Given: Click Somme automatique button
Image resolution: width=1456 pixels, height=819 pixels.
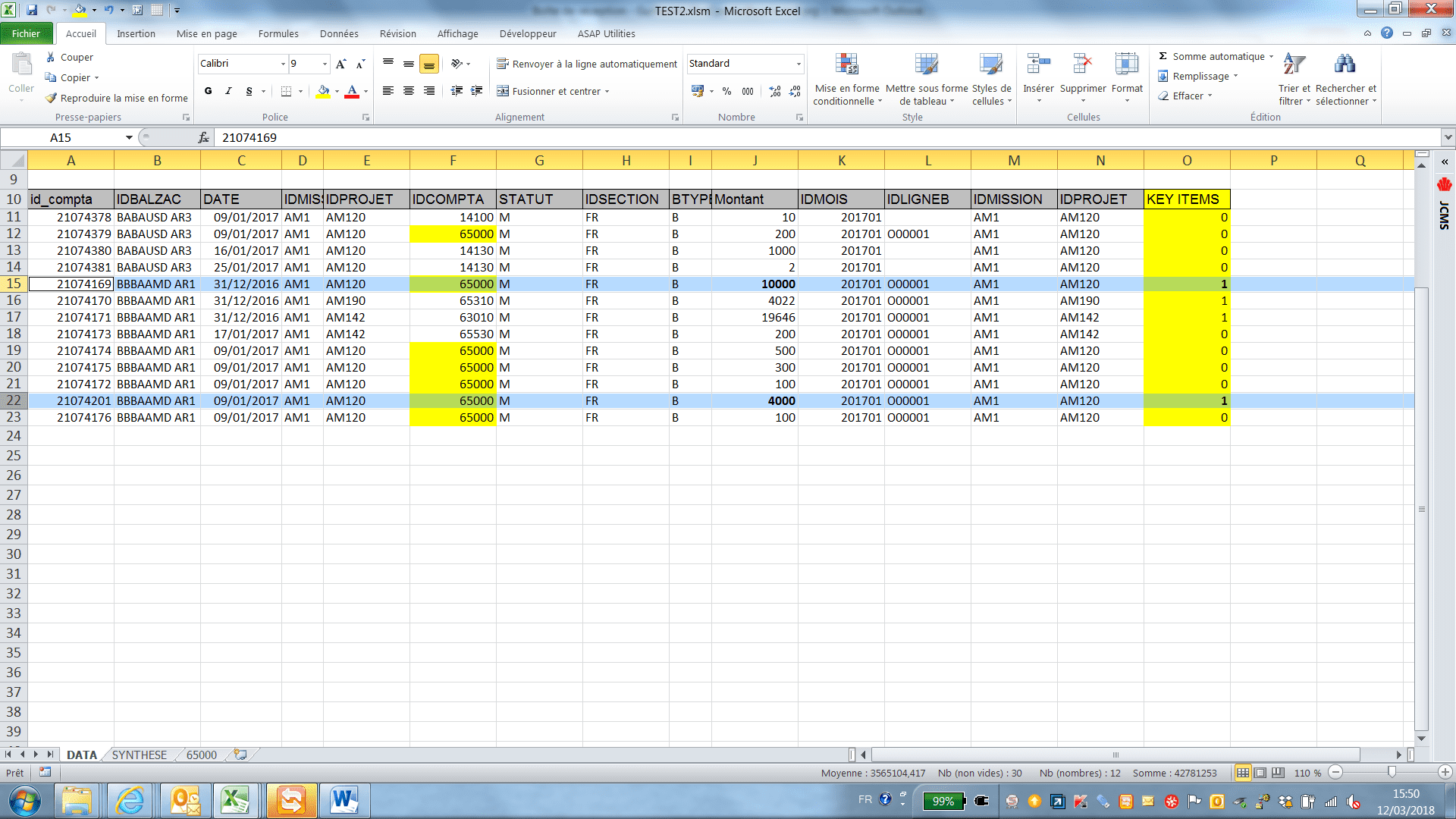Looking at the screenshot, I should point(1210,56).
